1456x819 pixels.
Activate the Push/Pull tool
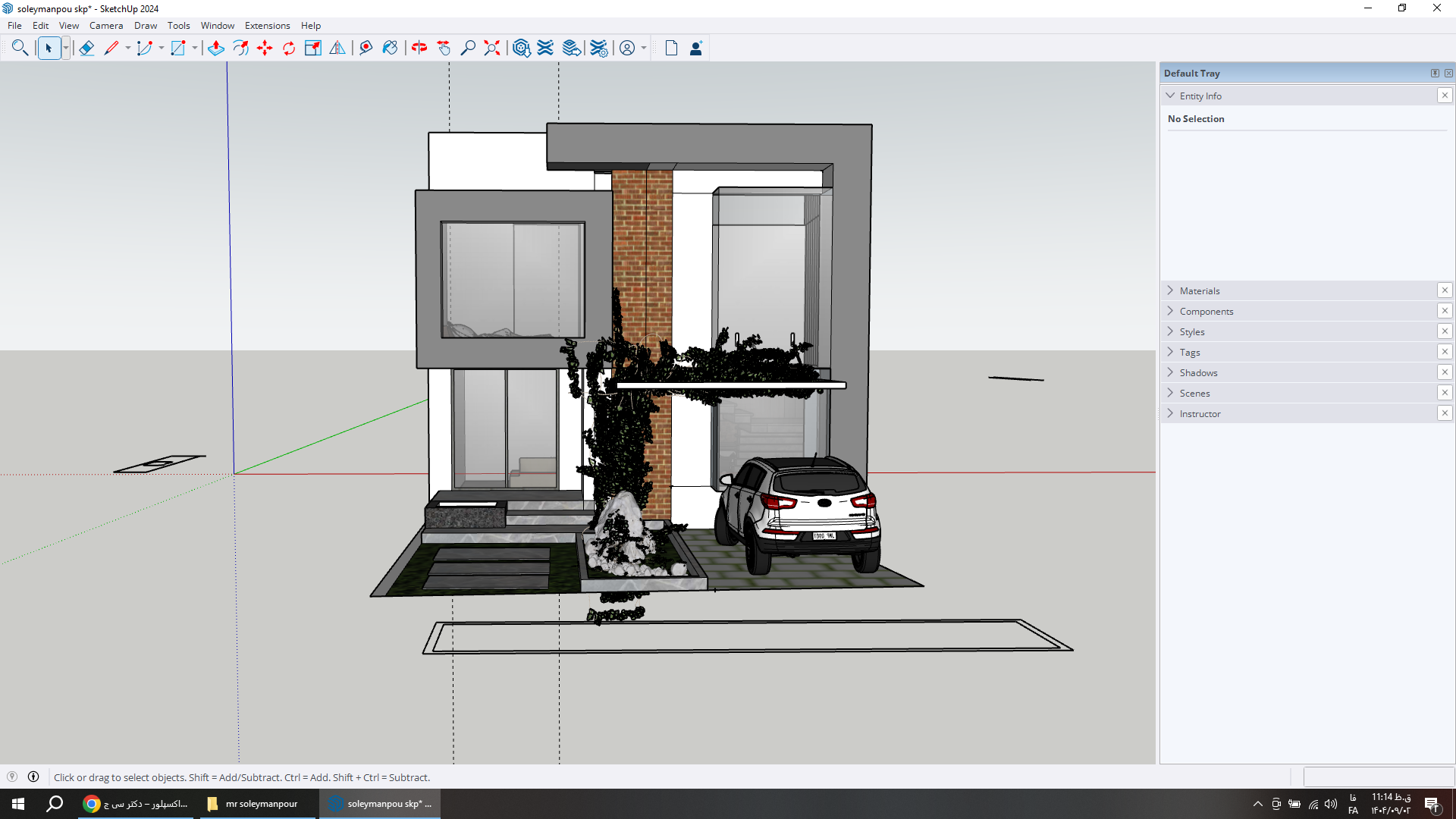(x=216, y=48)
